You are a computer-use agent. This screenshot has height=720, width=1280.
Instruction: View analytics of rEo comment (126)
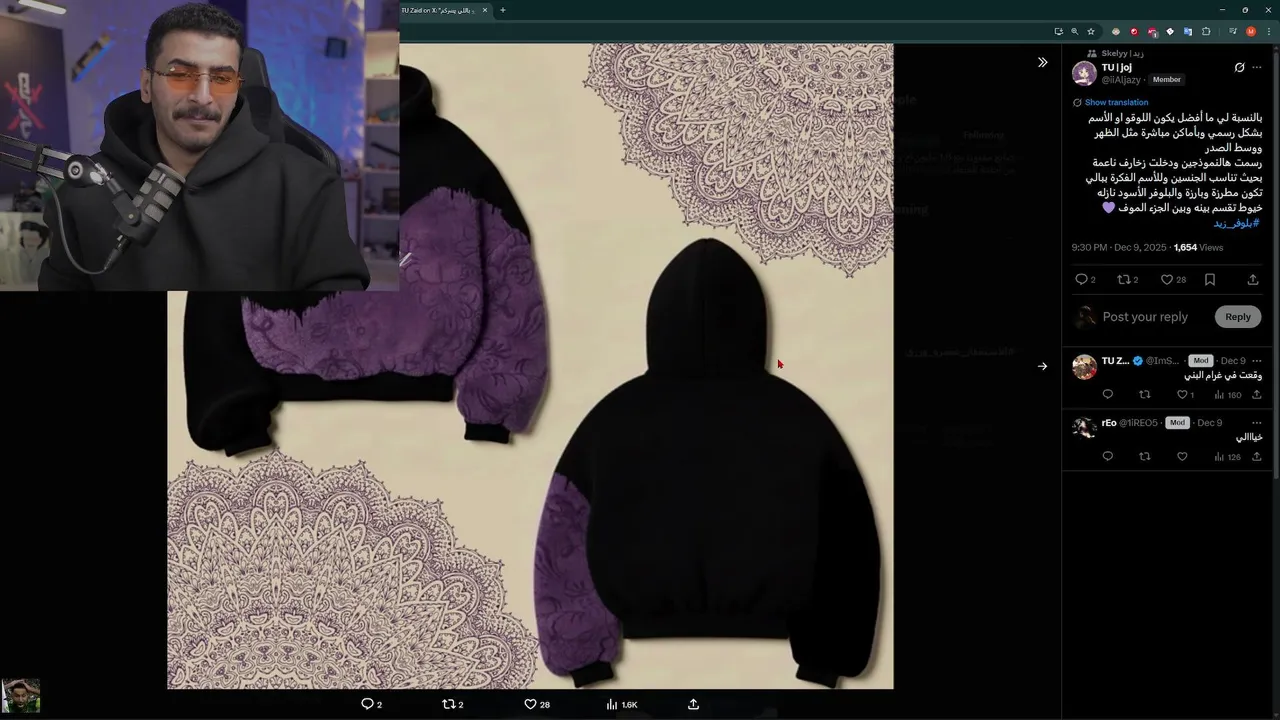coord(1228,457)
